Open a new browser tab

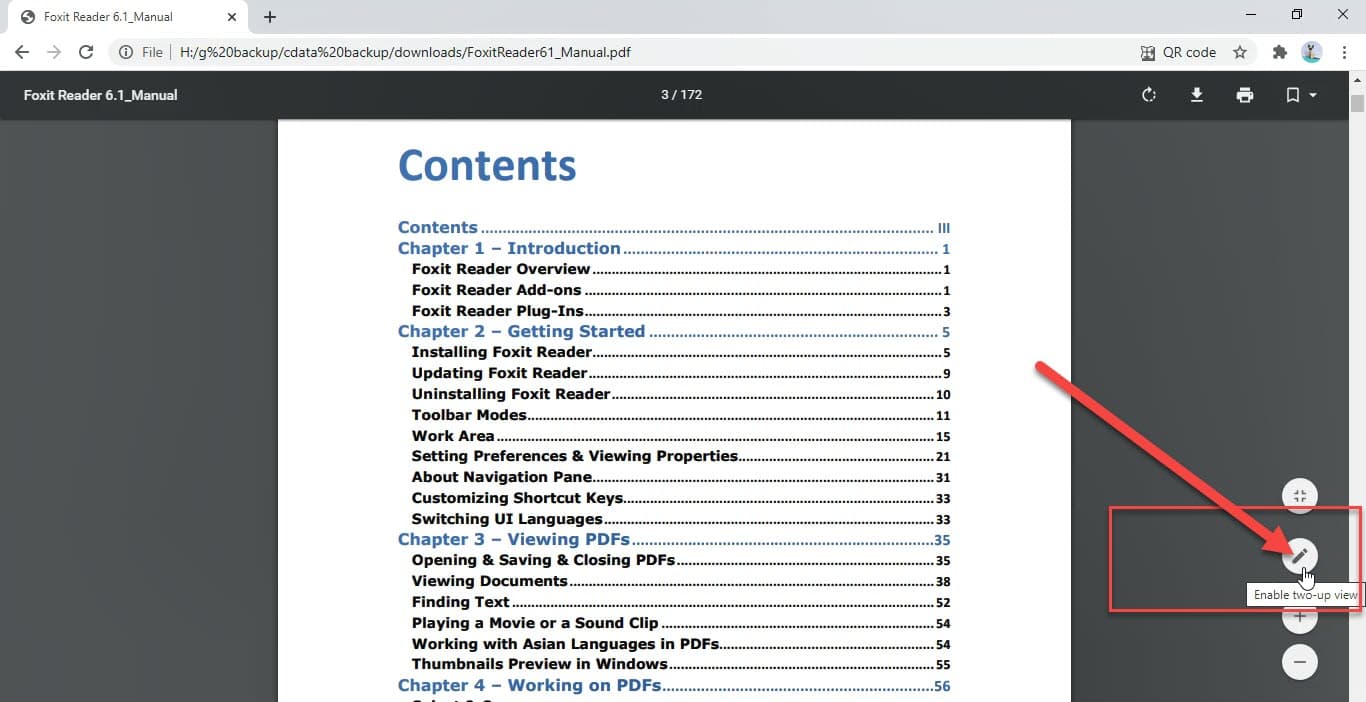(x=270, y=17)
